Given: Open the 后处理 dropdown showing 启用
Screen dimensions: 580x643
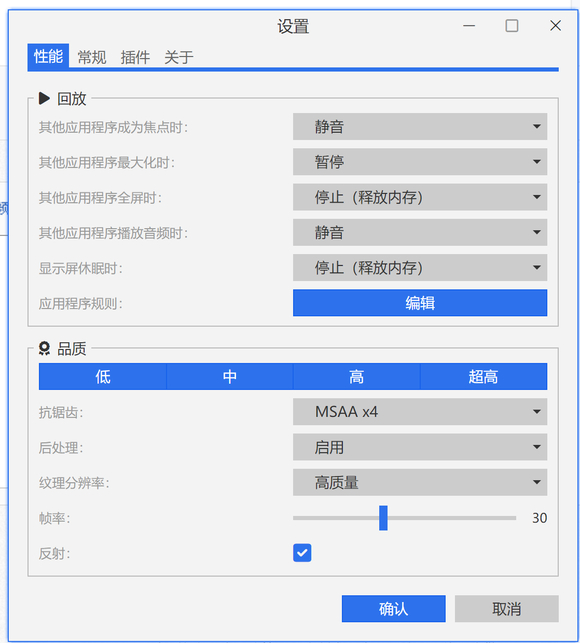Looking at the screenshot, I should pos(420,447).
